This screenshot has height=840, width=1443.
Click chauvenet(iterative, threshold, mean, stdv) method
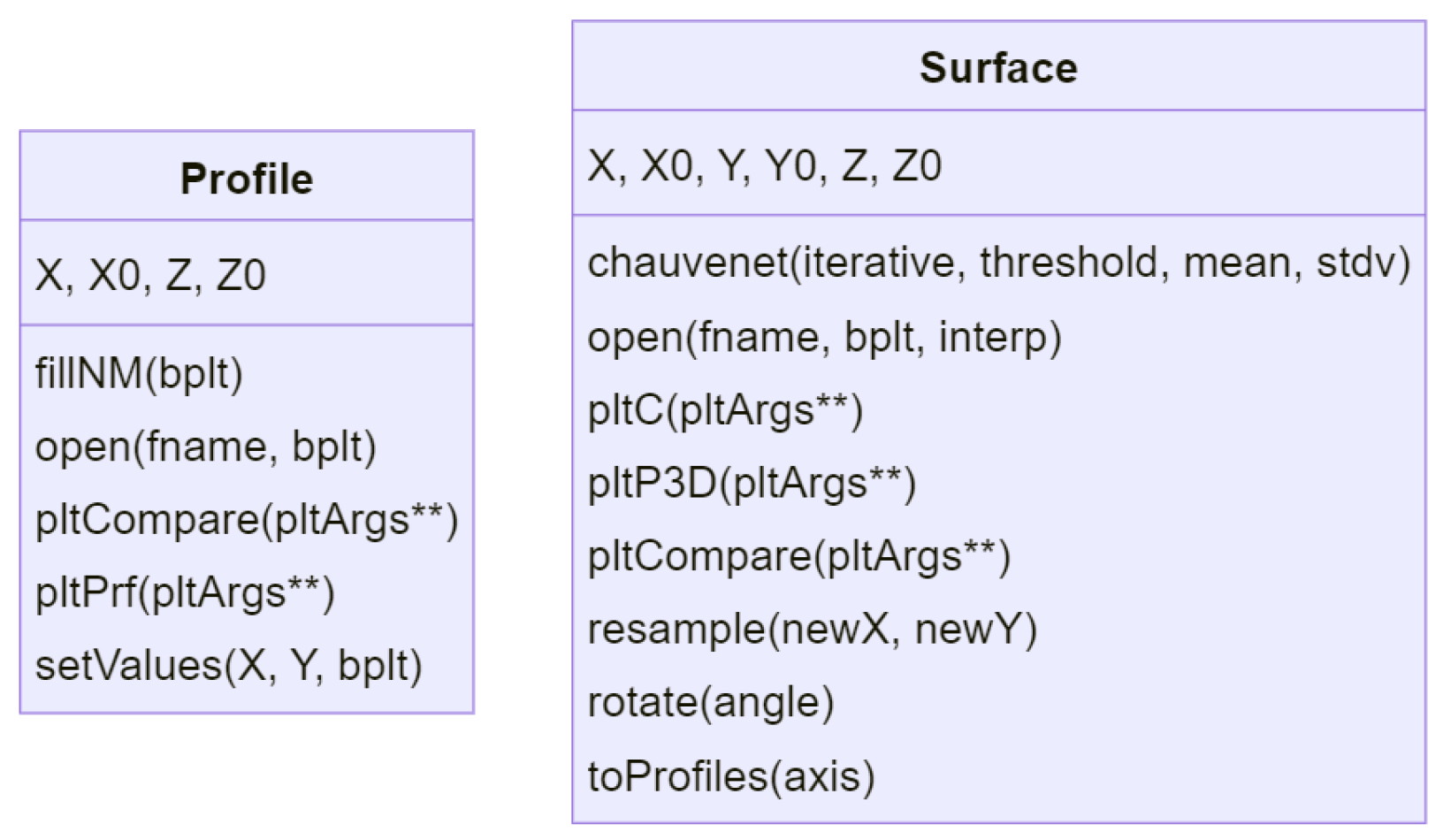tap(999, 263)
